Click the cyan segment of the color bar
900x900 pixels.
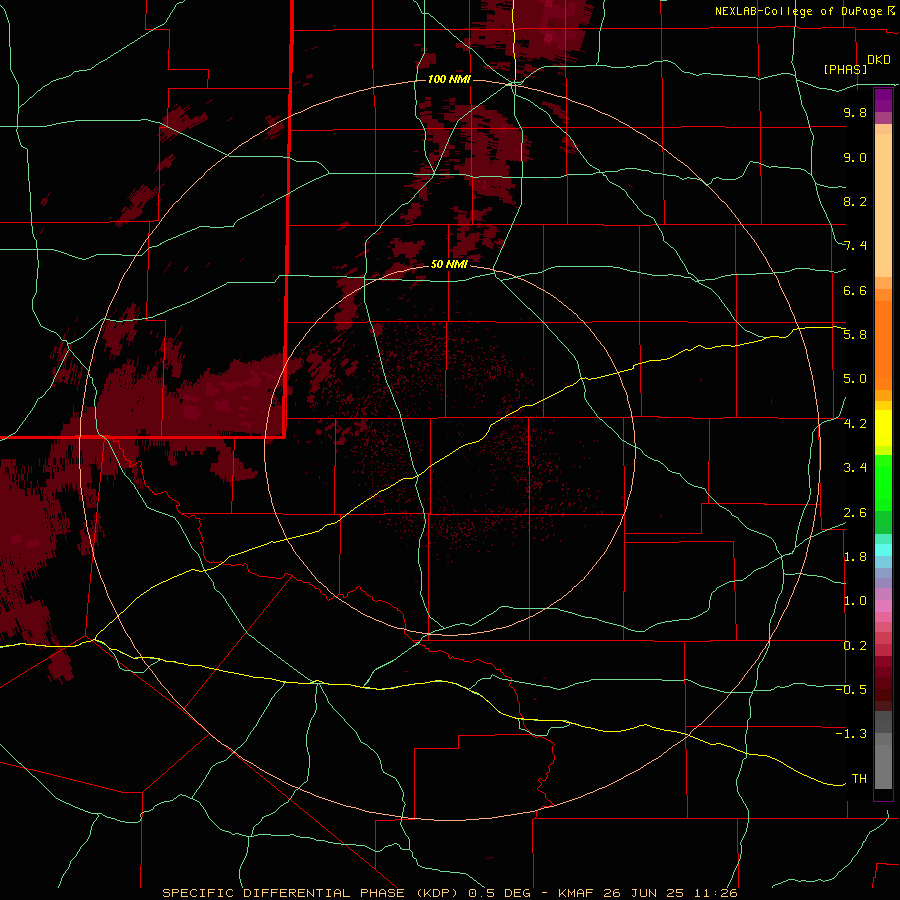click(883, 550)
